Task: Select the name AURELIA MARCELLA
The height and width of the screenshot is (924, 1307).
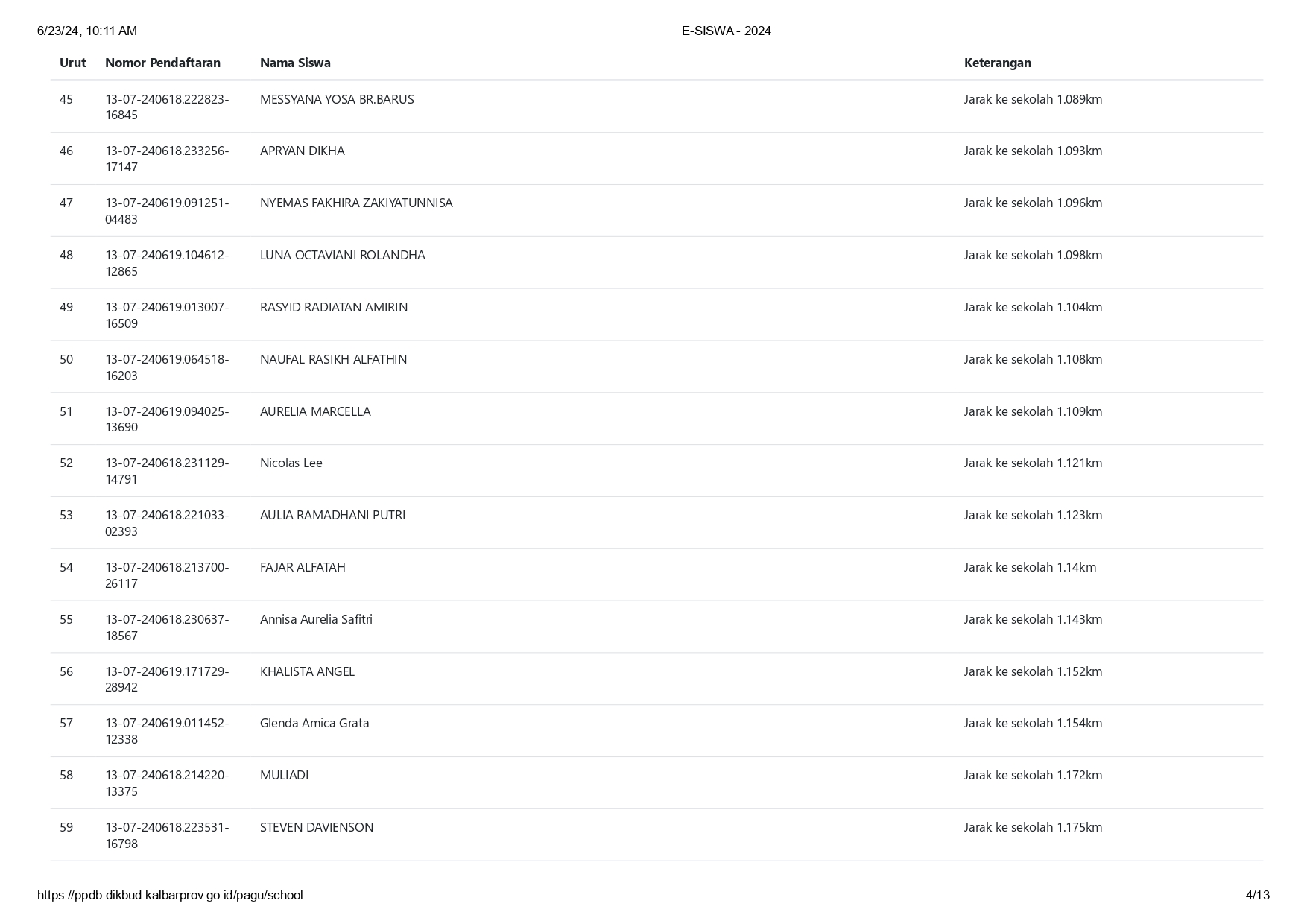Action: pos(315,411)
